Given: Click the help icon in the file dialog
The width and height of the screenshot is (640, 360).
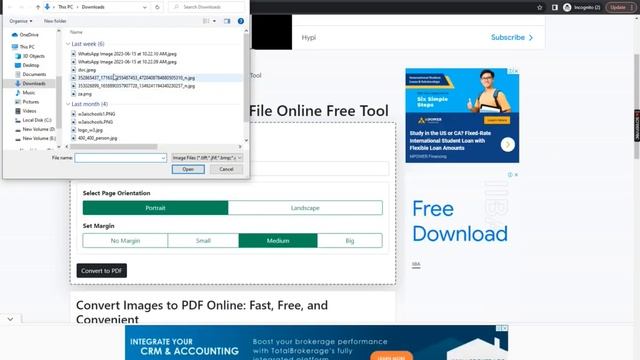Looking at the screenshot, I should click(x=241, y=21).
